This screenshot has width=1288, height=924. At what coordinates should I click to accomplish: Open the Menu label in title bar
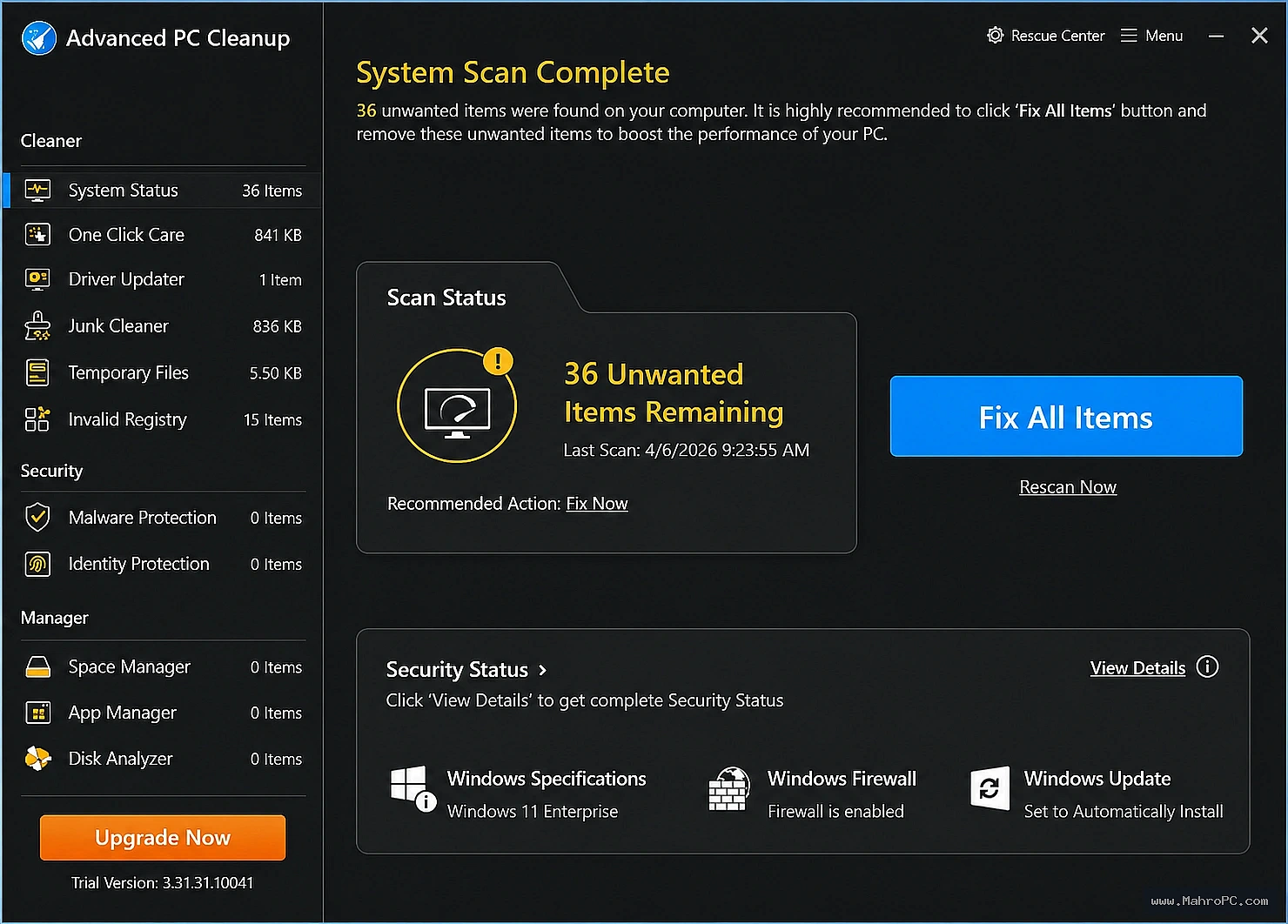[1164, 36]
